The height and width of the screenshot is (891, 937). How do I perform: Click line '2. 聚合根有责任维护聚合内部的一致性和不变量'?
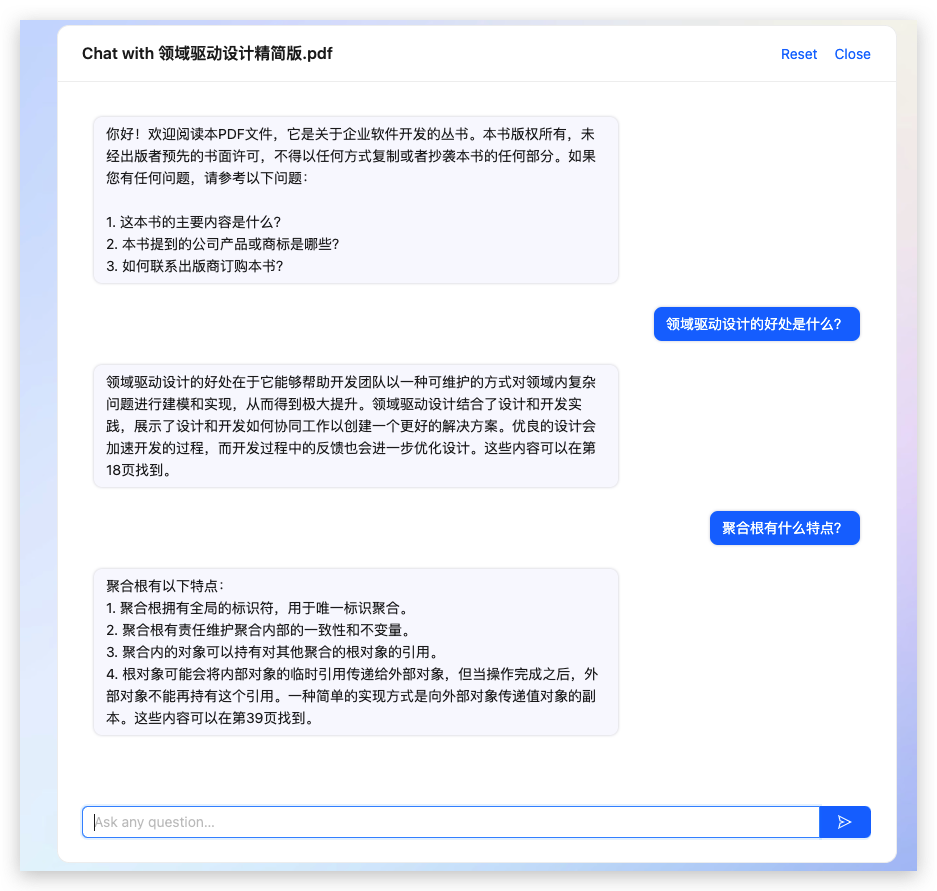coord(259,630)
